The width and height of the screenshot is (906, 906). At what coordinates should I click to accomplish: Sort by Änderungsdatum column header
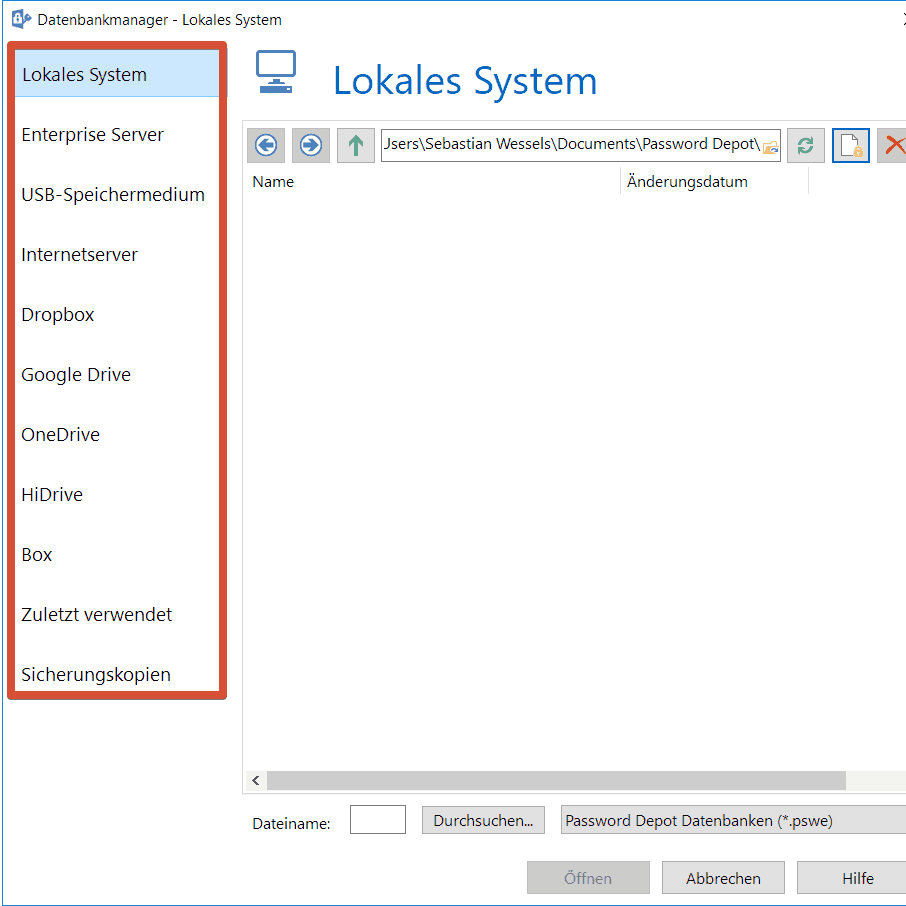714,181
